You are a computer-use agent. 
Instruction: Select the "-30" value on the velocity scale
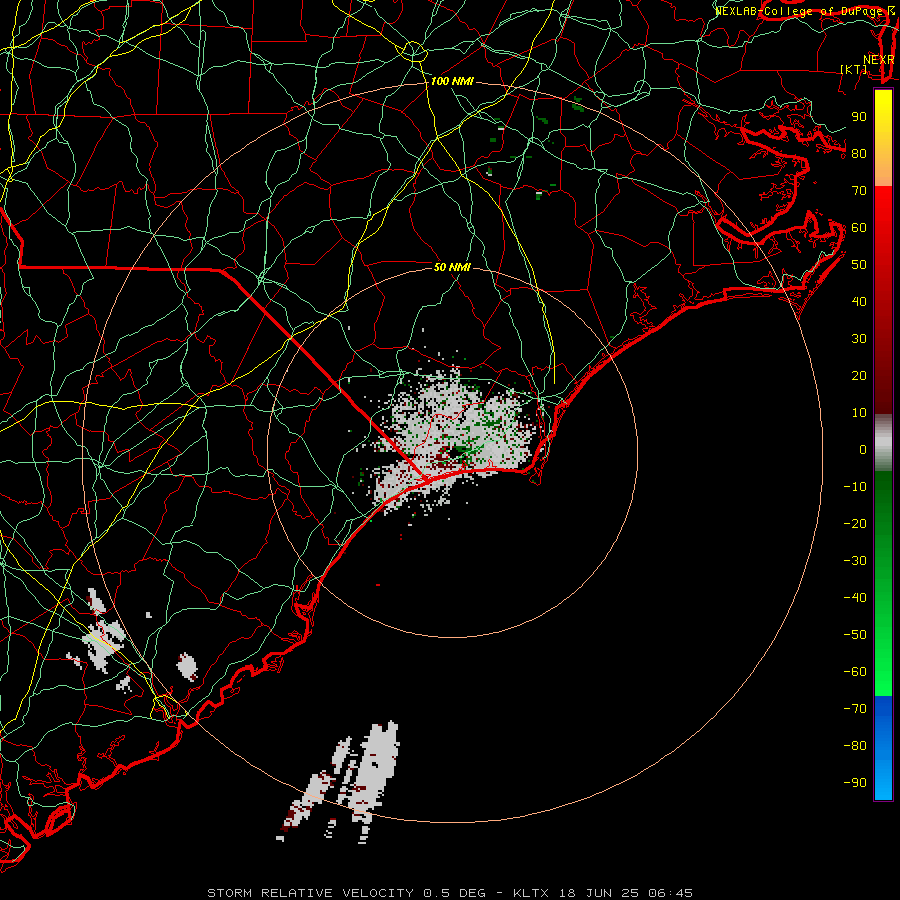[855, 561]
